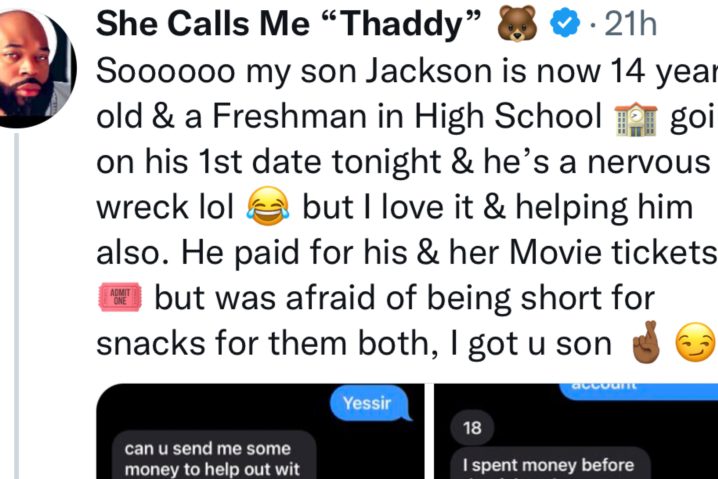
Task: Click the red Admit One ticket emoji
Action: (120, 297)
